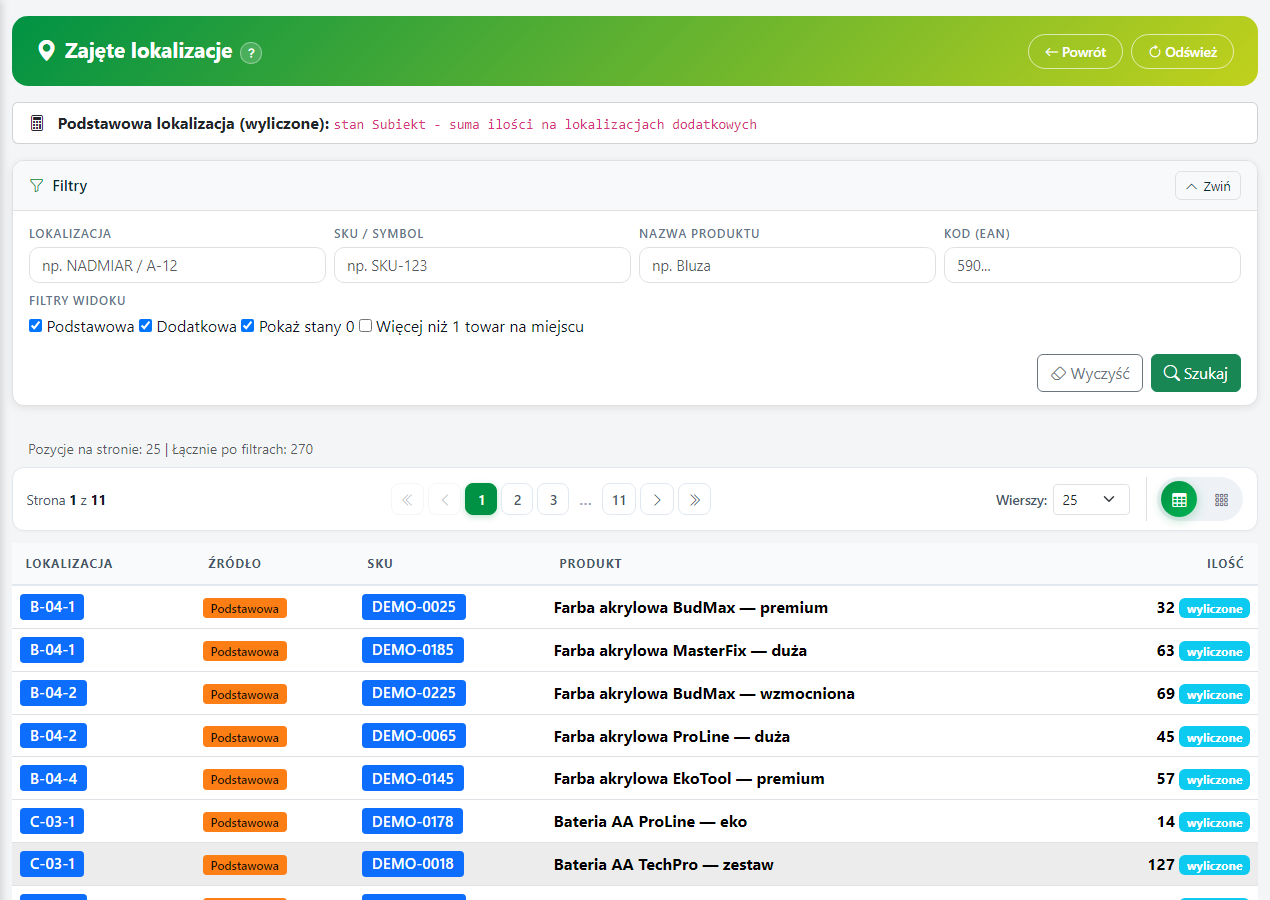Image resolution: width=1270 pixels, height=900 pixels.
Task: Focus the Nazwa produktu filter field
Action: 787,266
